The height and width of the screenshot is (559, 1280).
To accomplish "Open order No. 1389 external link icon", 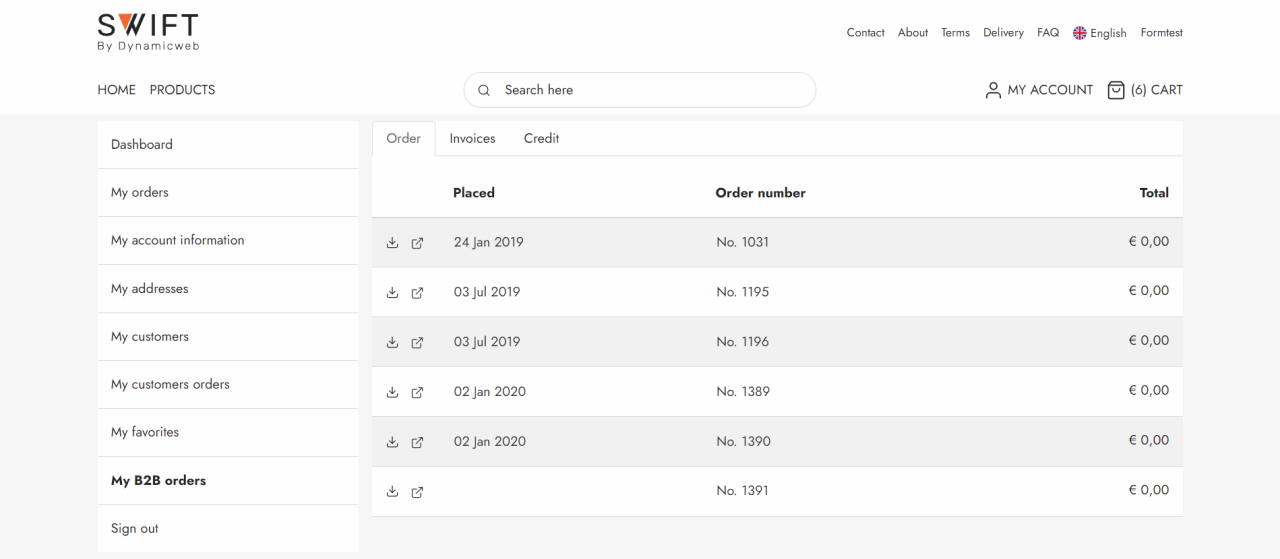I will 418,392.
